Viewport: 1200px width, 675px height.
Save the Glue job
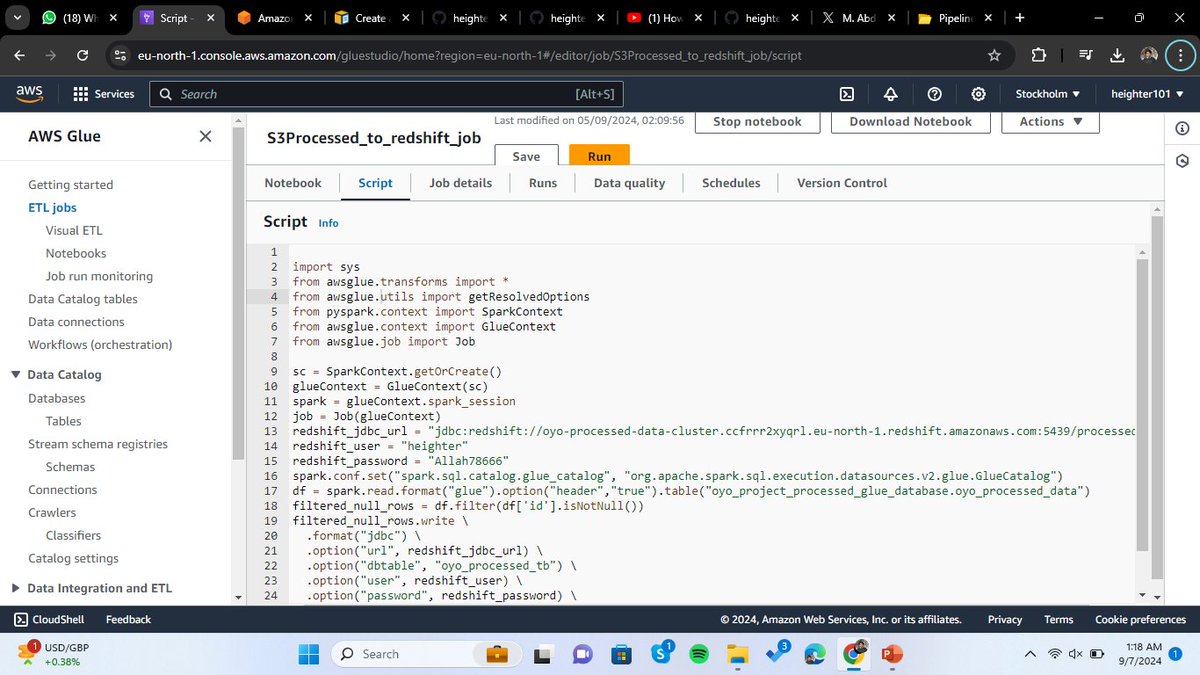click(x=526, y=157)
